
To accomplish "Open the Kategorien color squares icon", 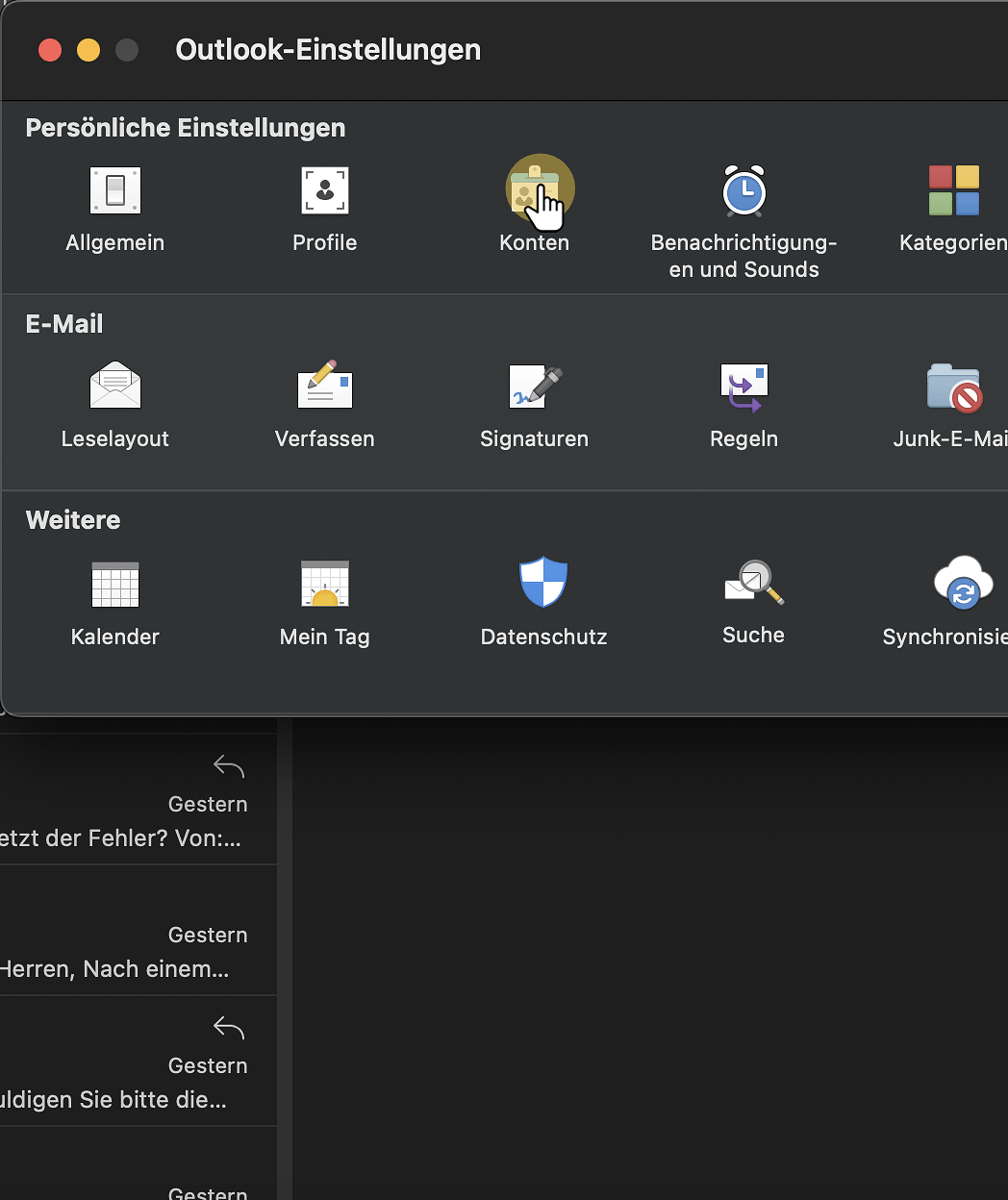I will 953,191.
